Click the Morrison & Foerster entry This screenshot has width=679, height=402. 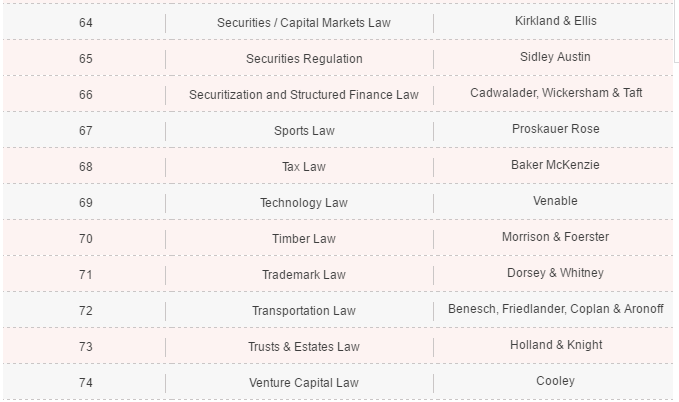(555, 237)
